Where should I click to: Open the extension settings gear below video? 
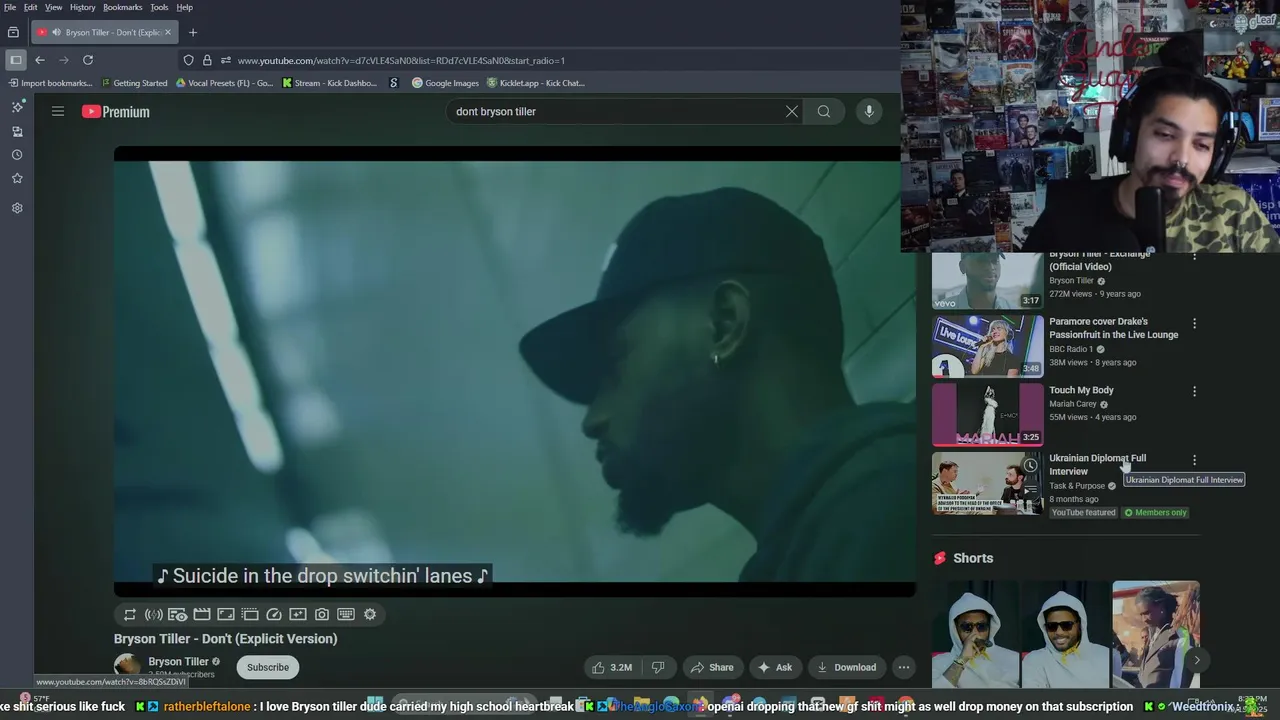[370, 615]
